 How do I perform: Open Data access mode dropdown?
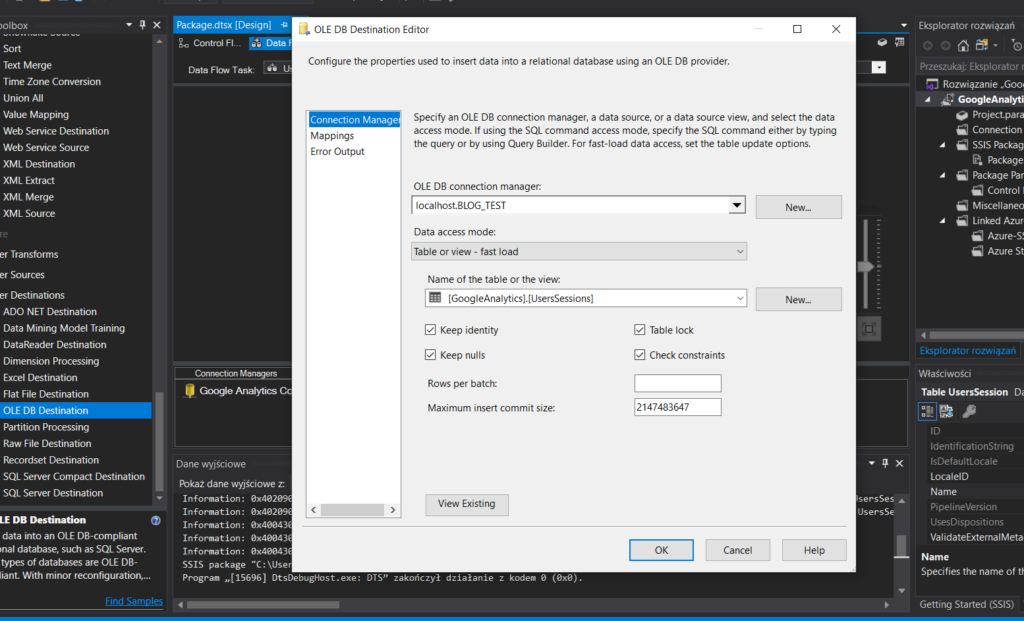pos(739,251)
